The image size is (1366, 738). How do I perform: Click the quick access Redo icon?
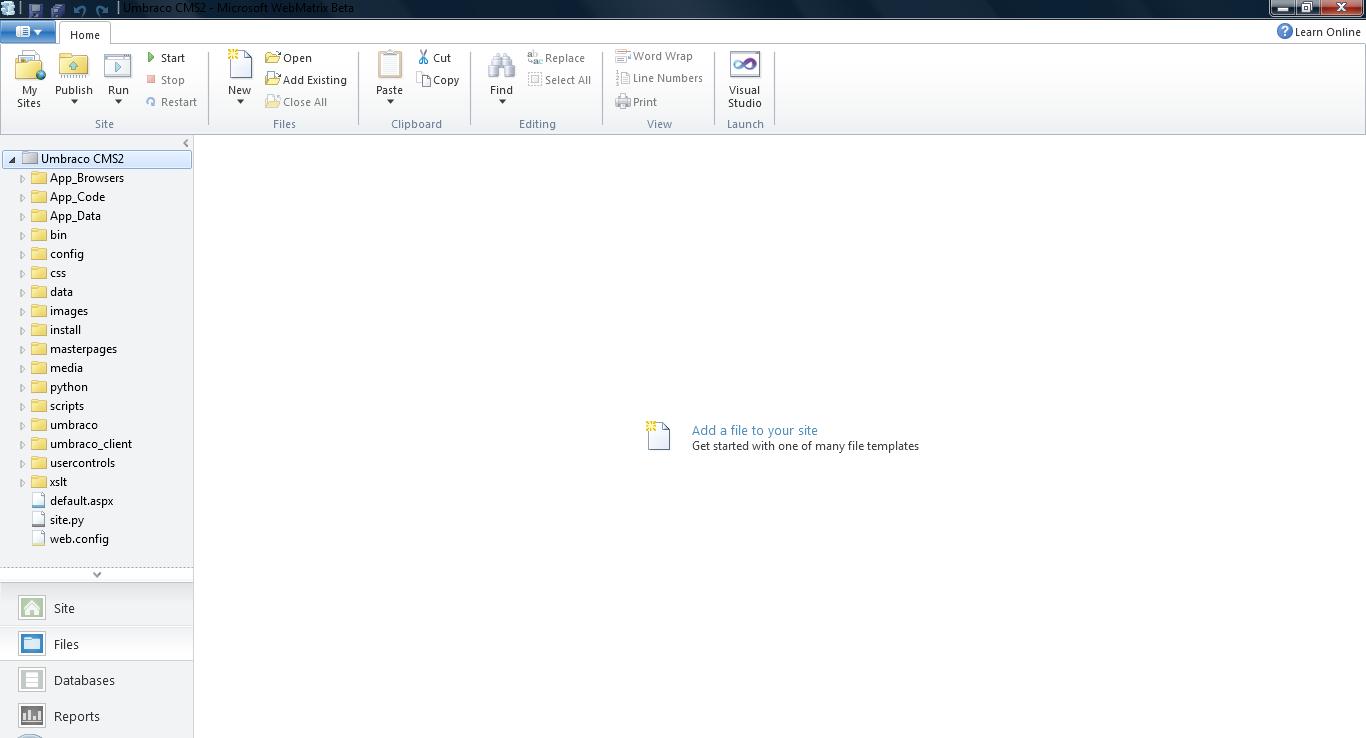coord(101,9)
